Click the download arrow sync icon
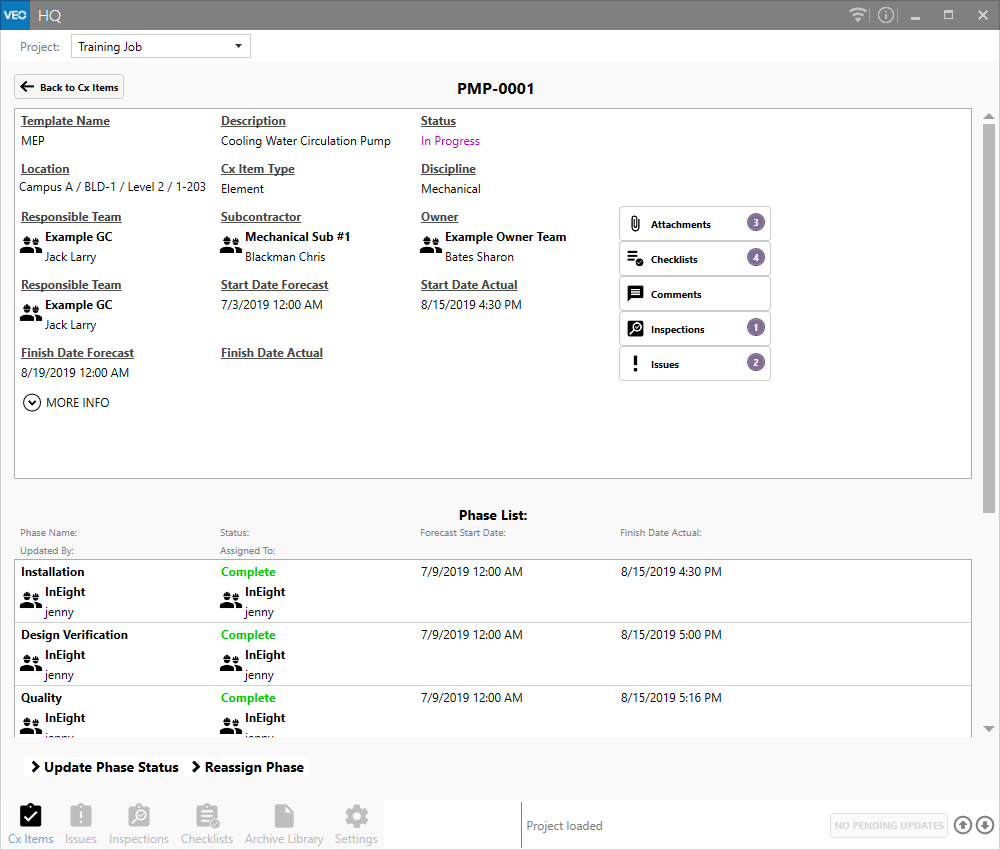This screenshot has width=1000, height=850. point(984,825)
